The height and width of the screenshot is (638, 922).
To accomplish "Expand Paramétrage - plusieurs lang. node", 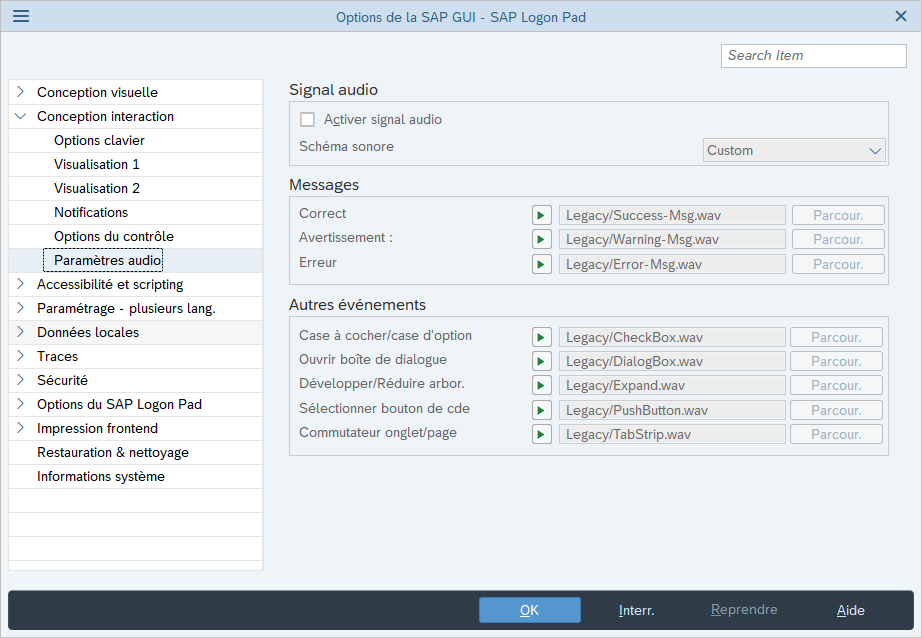I will 21,308.
